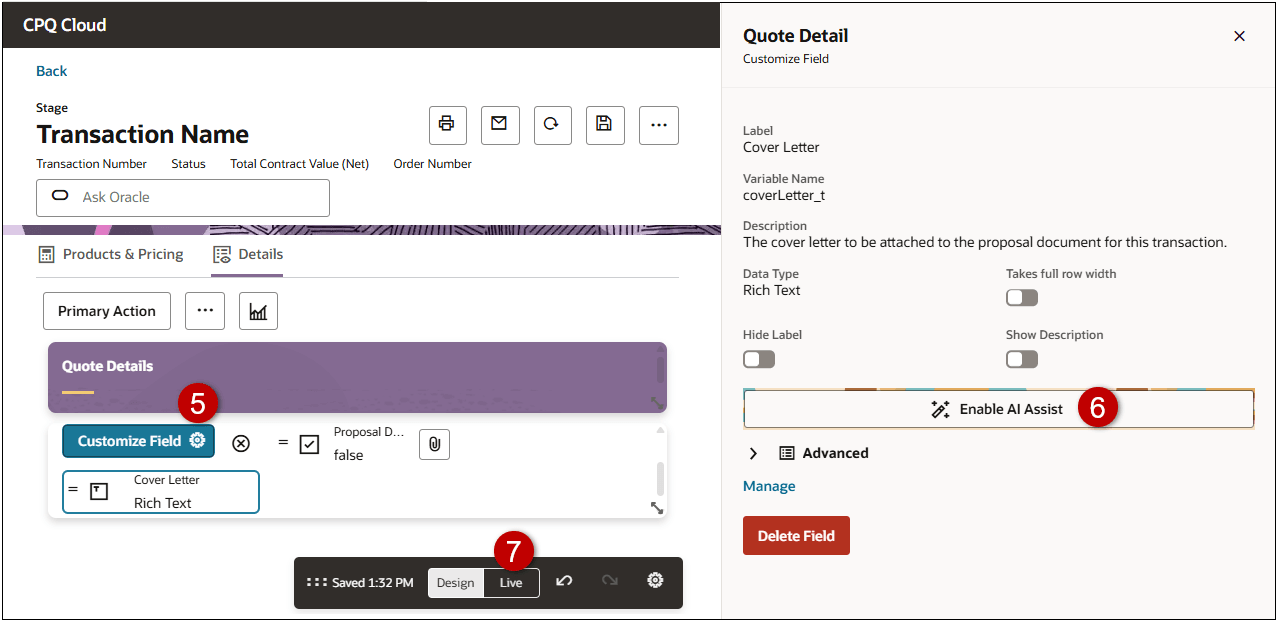
Task: Click the Manage link
Action: click(x=769, y=486)
